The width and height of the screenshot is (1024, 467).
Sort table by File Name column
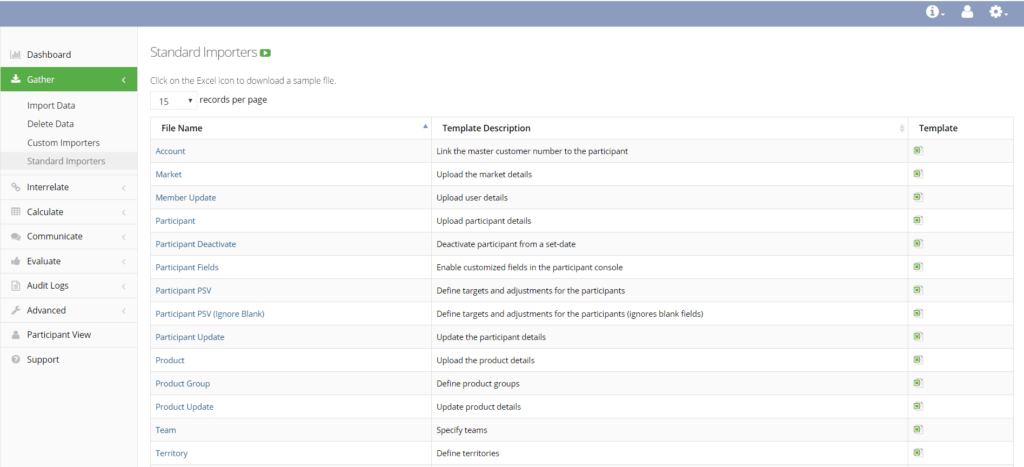(291, 128)
